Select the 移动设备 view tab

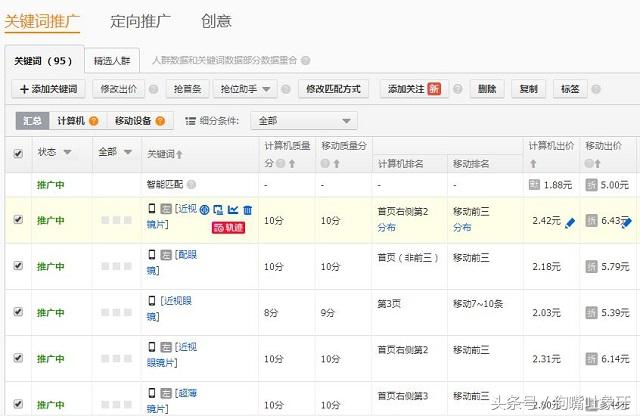click(x=140, y=121)
